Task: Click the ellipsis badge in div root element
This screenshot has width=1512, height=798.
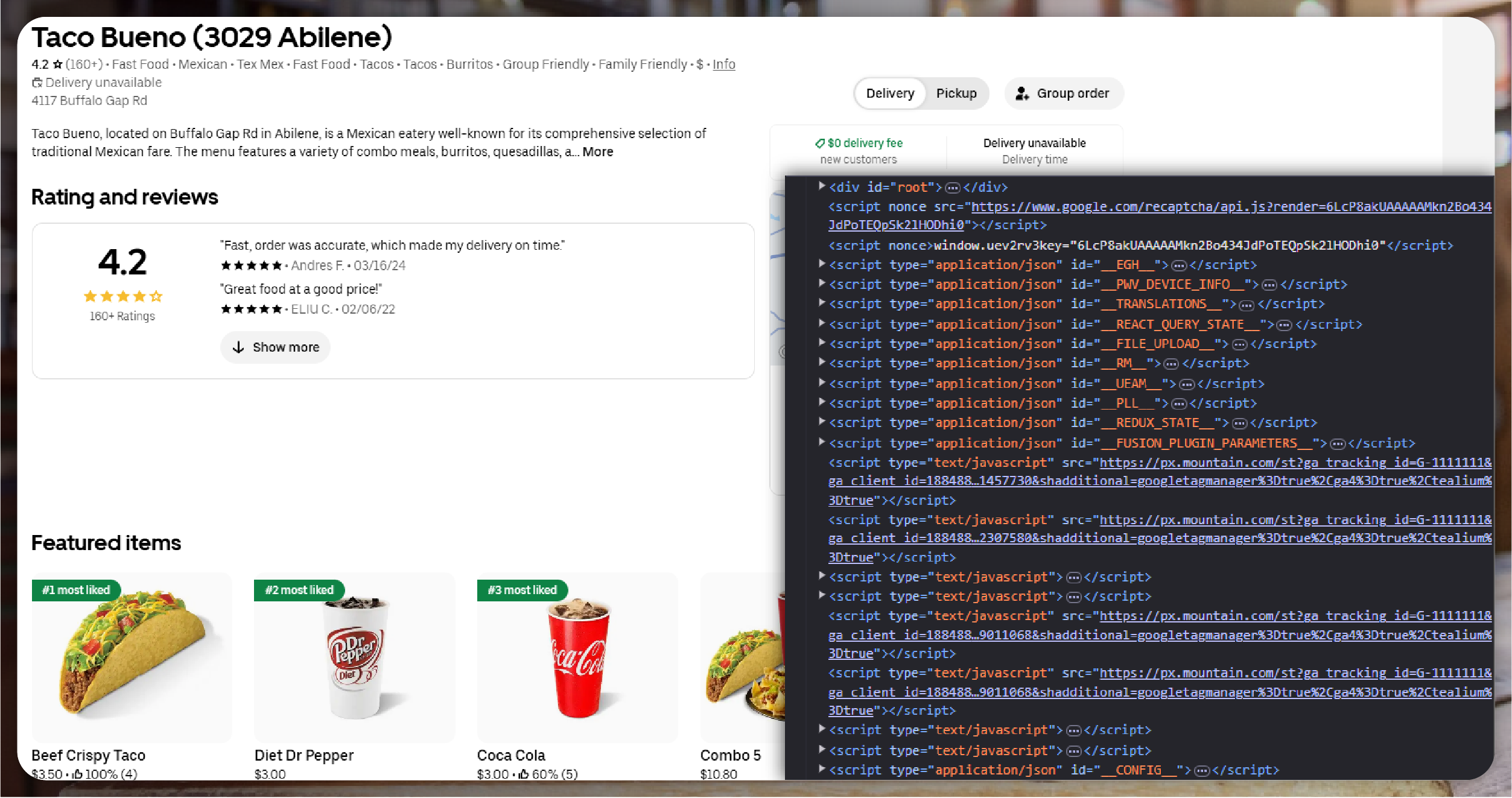Action: point(952,188)
